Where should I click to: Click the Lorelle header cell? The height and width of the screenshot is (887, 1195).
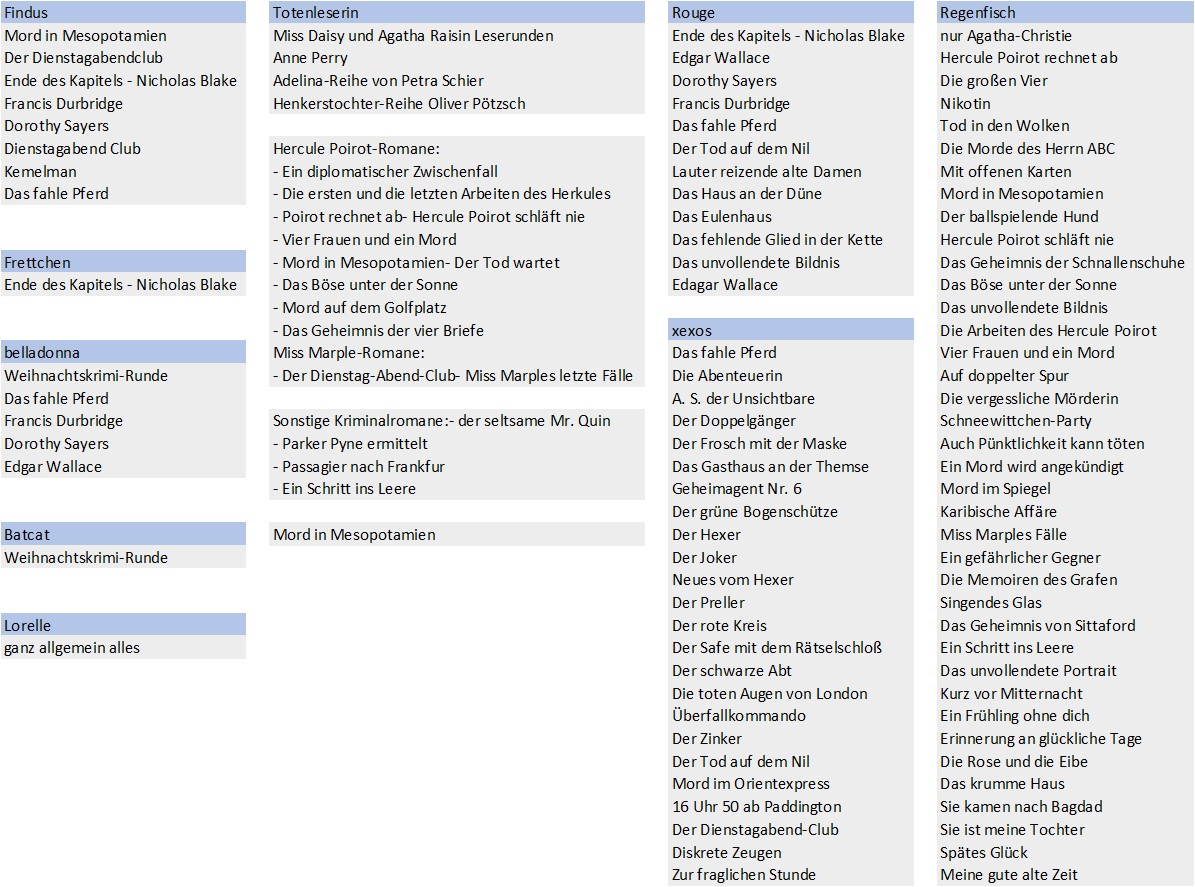pos(123,625)
